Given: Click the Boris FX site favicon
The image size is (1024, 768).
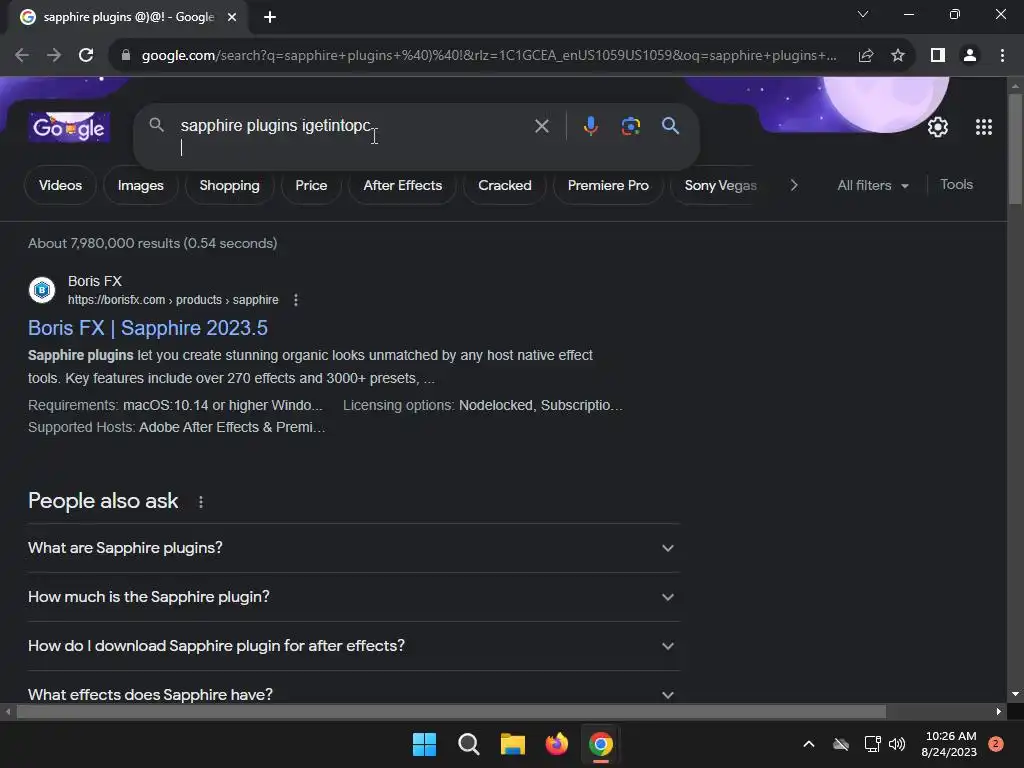Looking at the screenshot, I should (42, 289).
